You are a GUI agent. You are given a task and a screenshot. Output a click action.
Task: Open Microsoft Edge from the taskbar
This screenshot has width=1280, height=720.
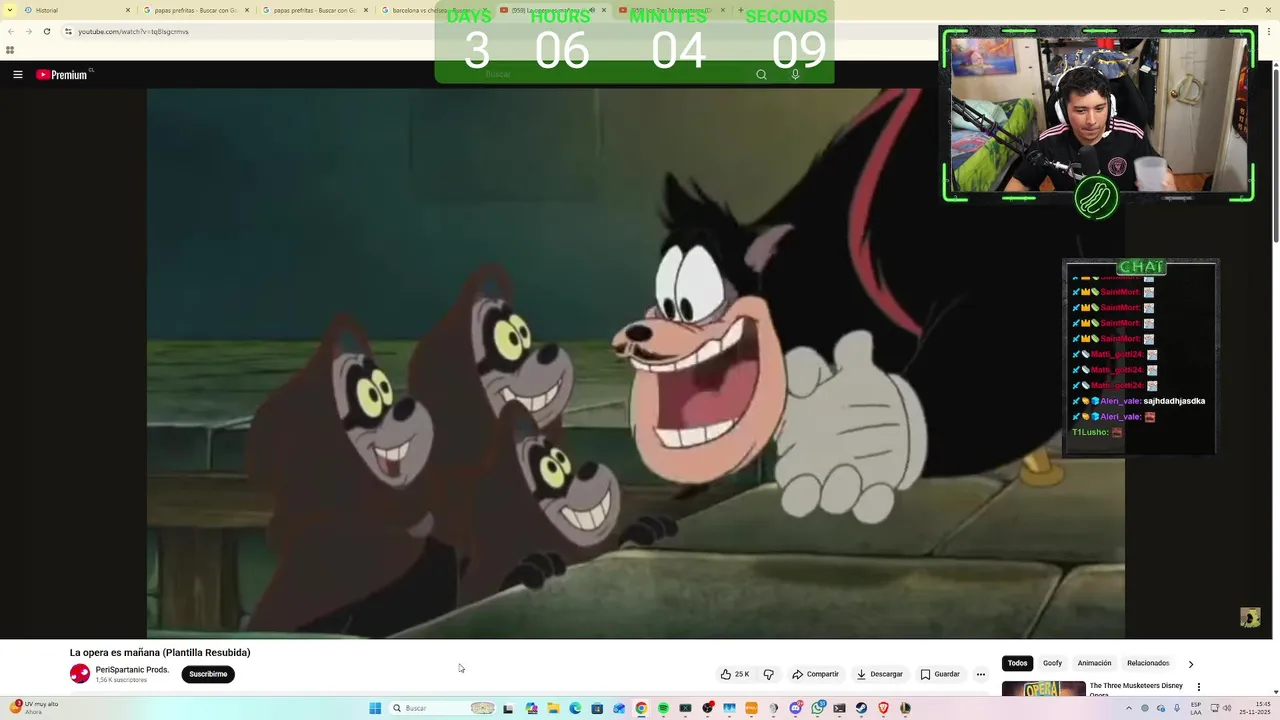pyautogui.click(x=575, y=708)
